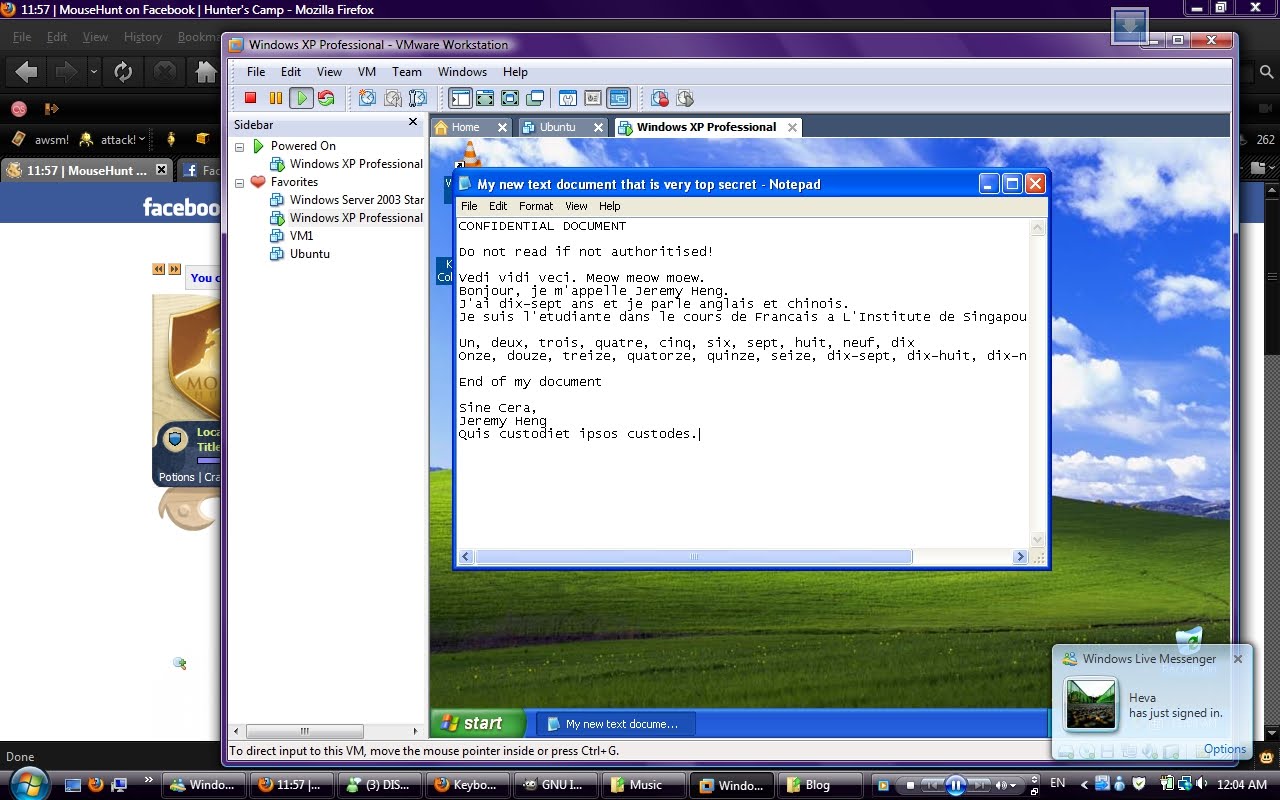Viewport: 1280px width, 800px height.
Task: Open Firefox history dropdown arrow beside Forward
Action: pos(93,72)
